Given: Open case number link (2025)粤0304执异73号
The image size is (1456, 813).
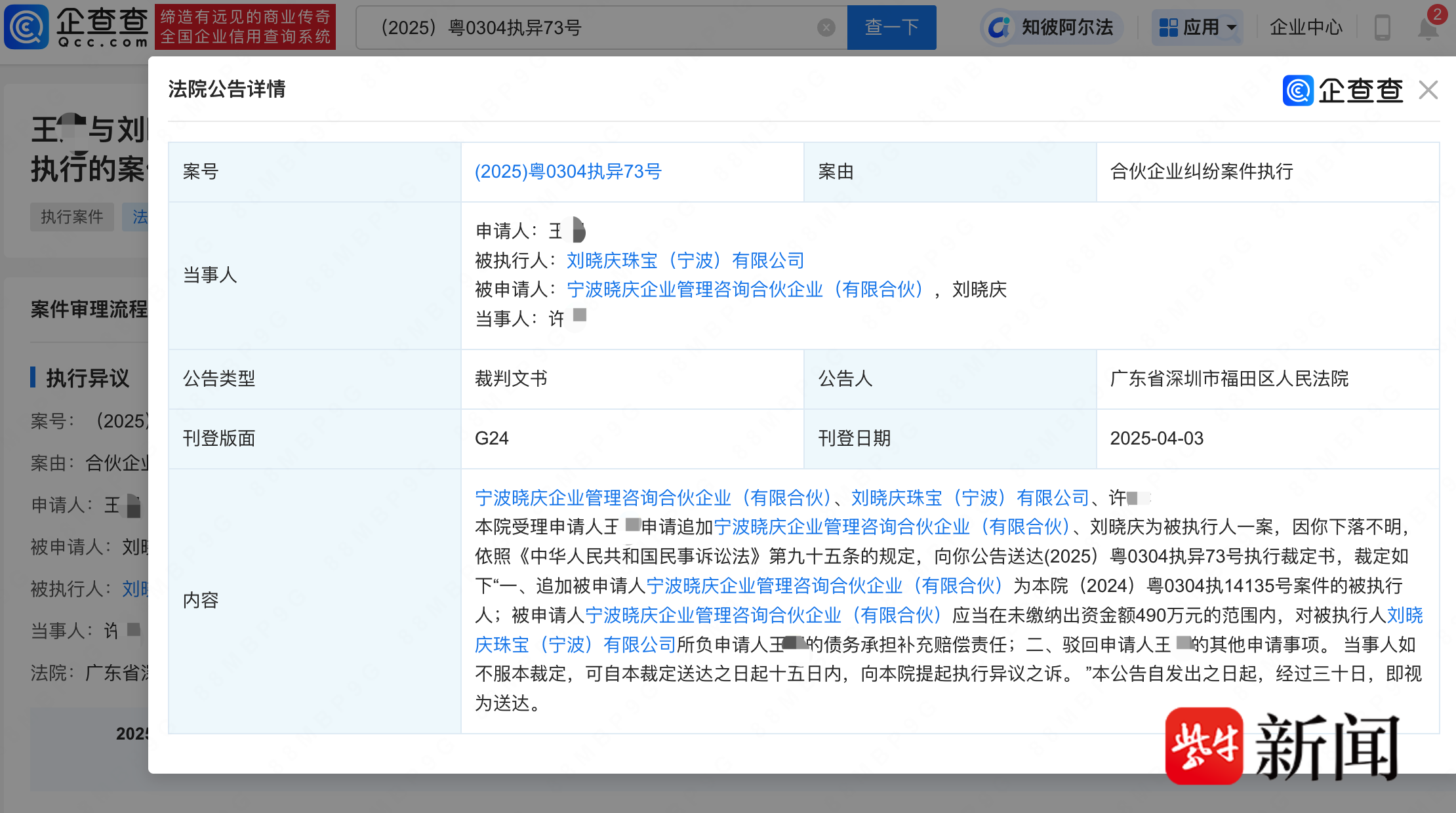Looking at the screenshot, I should pos(568,172).
